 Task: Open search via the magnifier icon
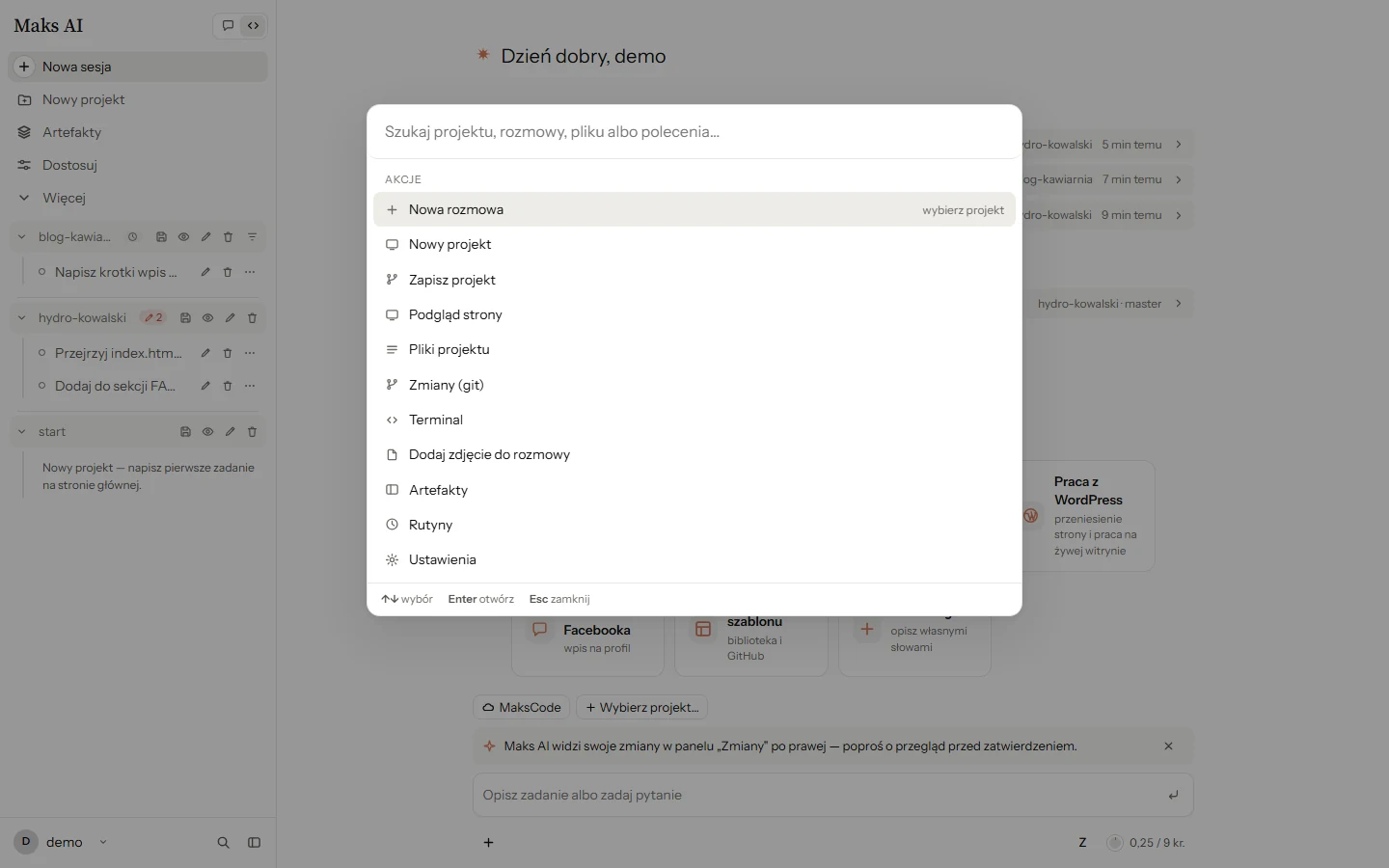pos(223,843)
